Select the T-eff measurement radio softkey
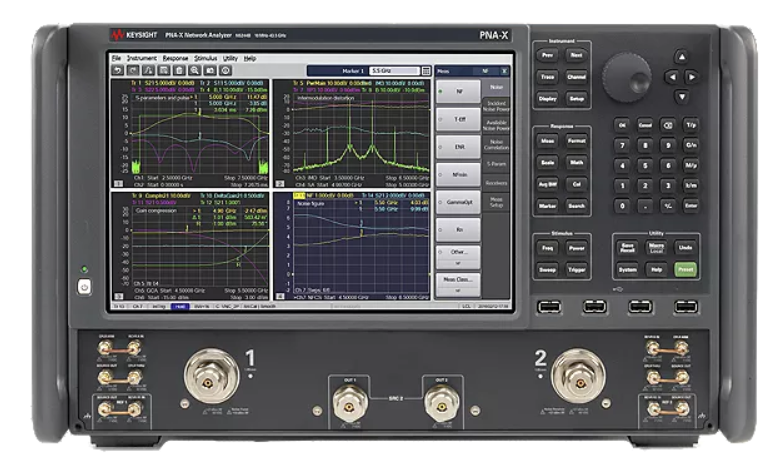This screenshot has height=461, width=781. pos(458,119)
